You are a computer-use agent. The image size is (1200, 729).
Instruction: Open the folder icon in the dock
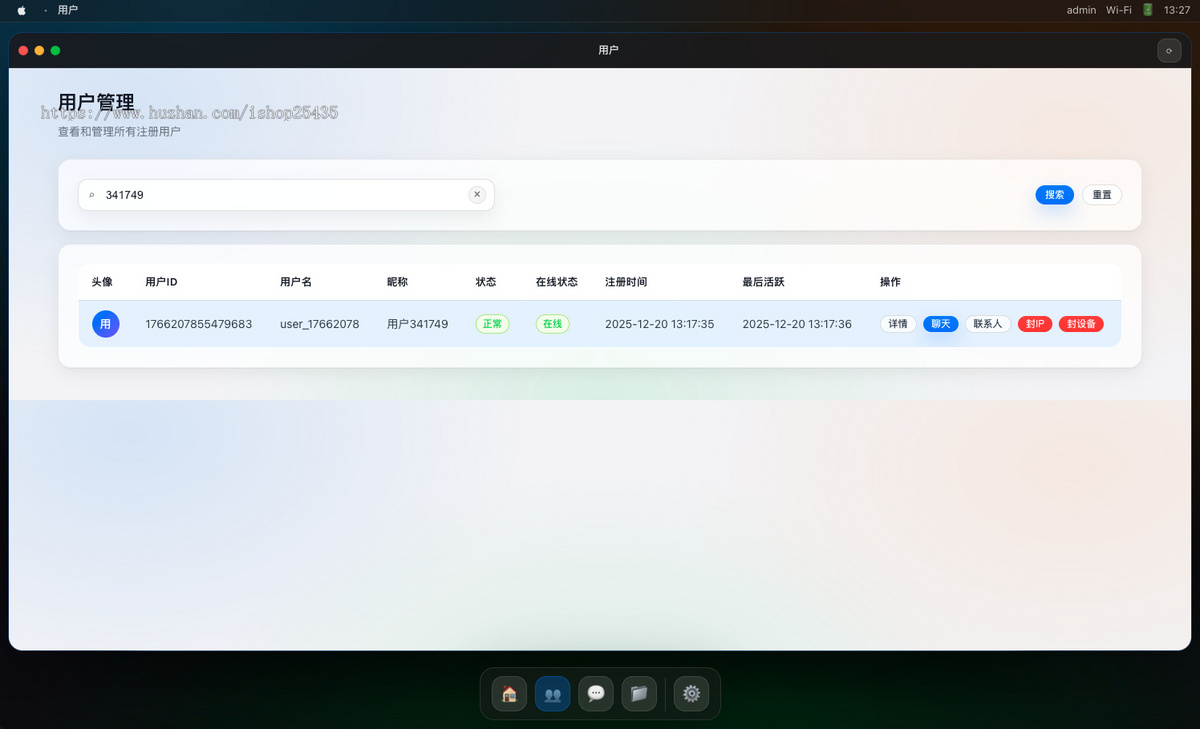[x=639, y=693]
